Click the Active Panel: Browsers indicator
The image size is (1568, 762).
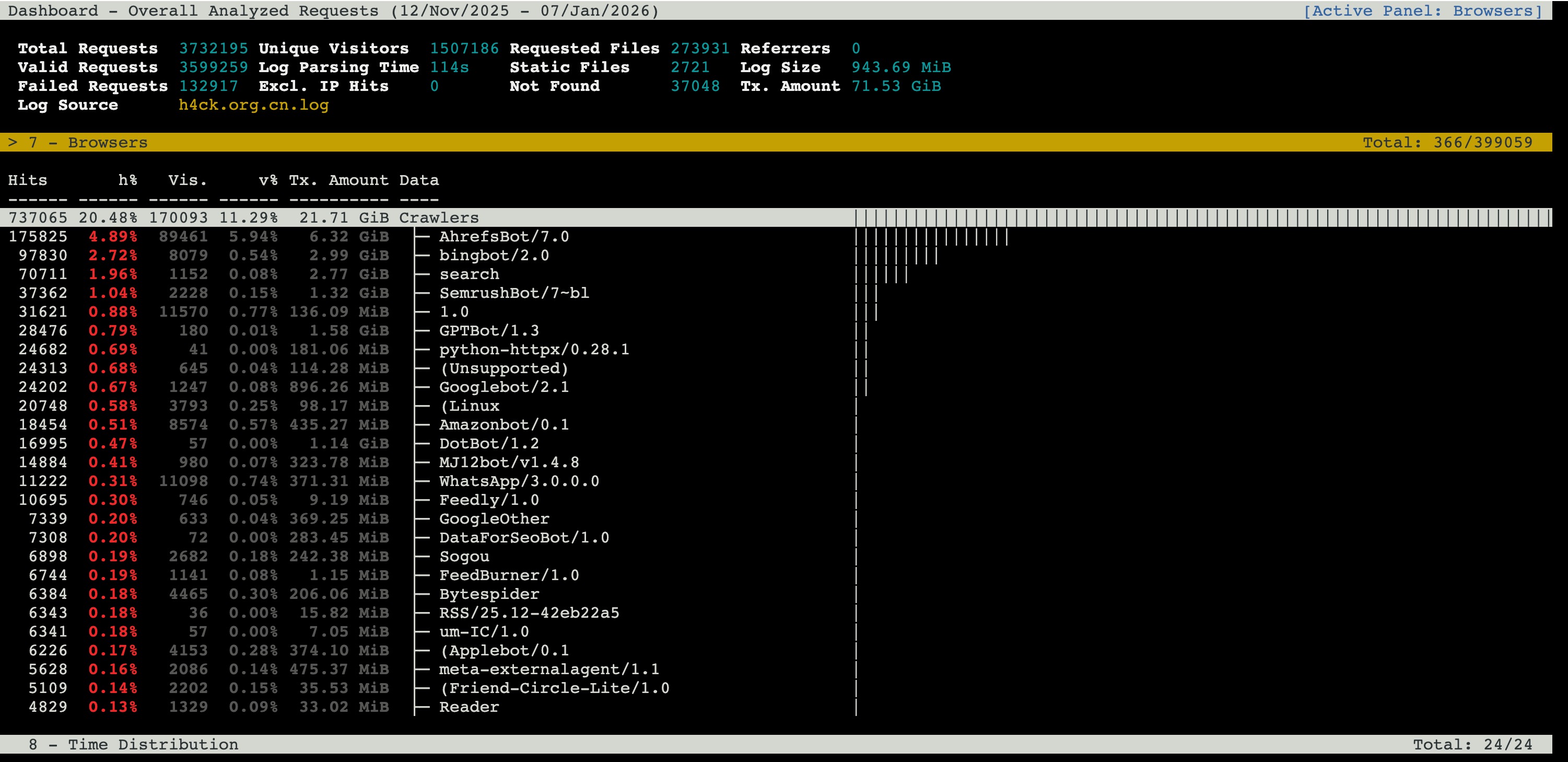[1422, 11]
